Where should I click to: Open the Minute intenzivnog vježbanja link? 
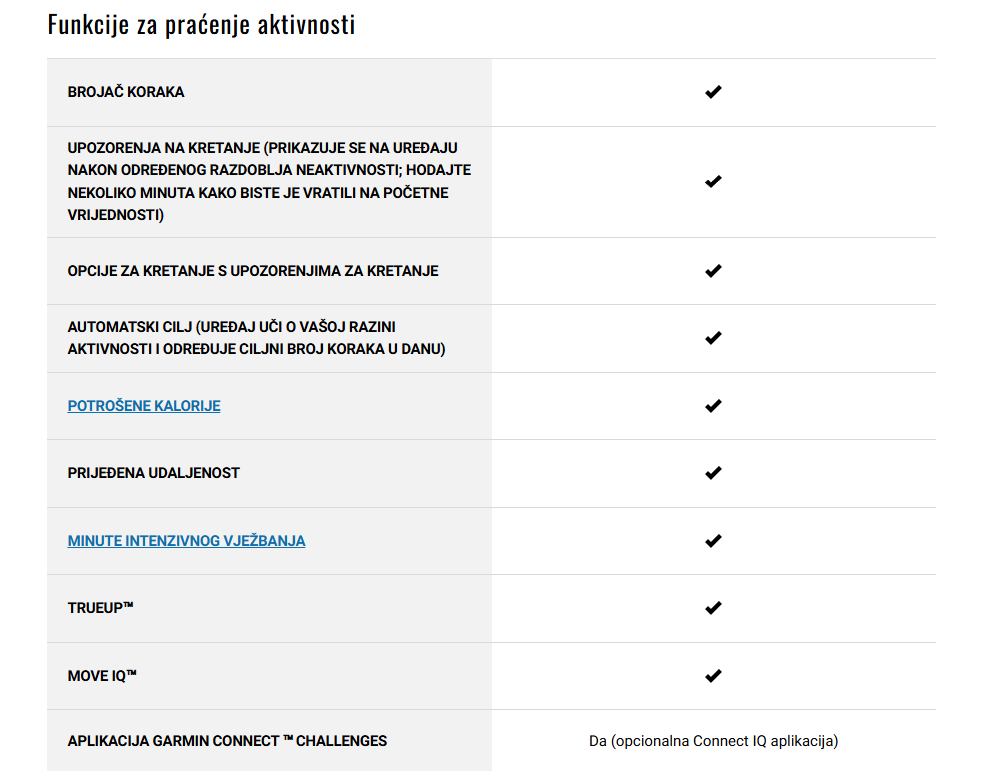pos(186,541)
